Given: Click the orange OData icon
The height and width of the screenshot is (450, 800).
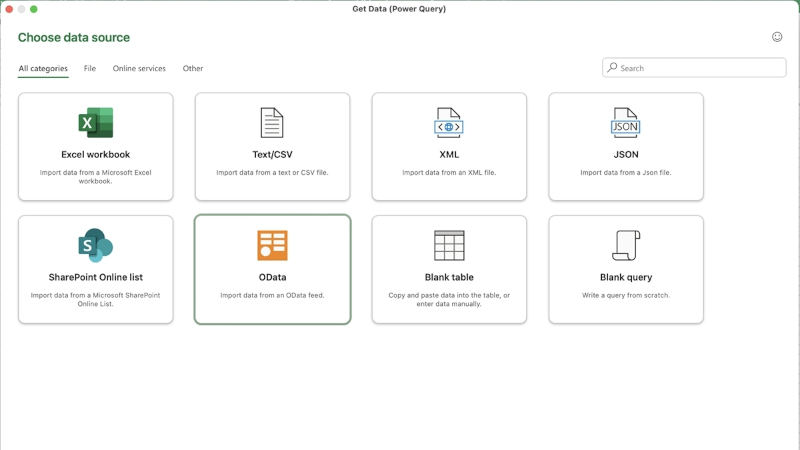Looking at the screenshot, I should pos(272,245).
